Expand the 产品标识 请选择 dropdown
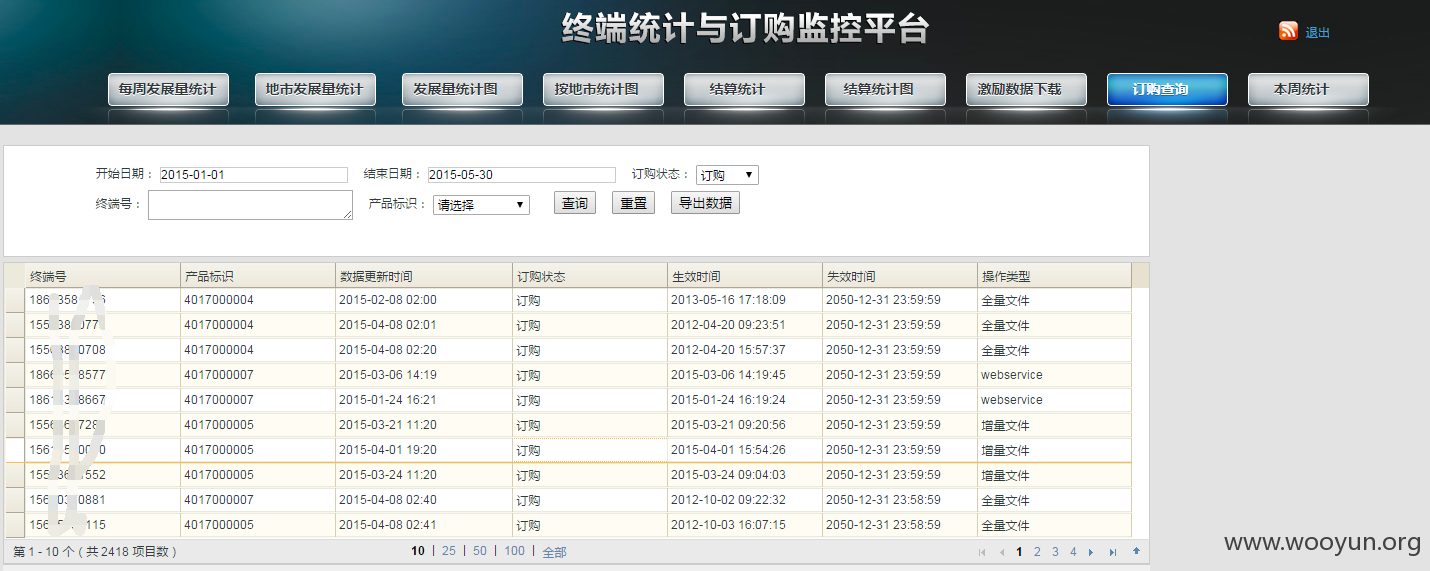 [x=481, y=205]
